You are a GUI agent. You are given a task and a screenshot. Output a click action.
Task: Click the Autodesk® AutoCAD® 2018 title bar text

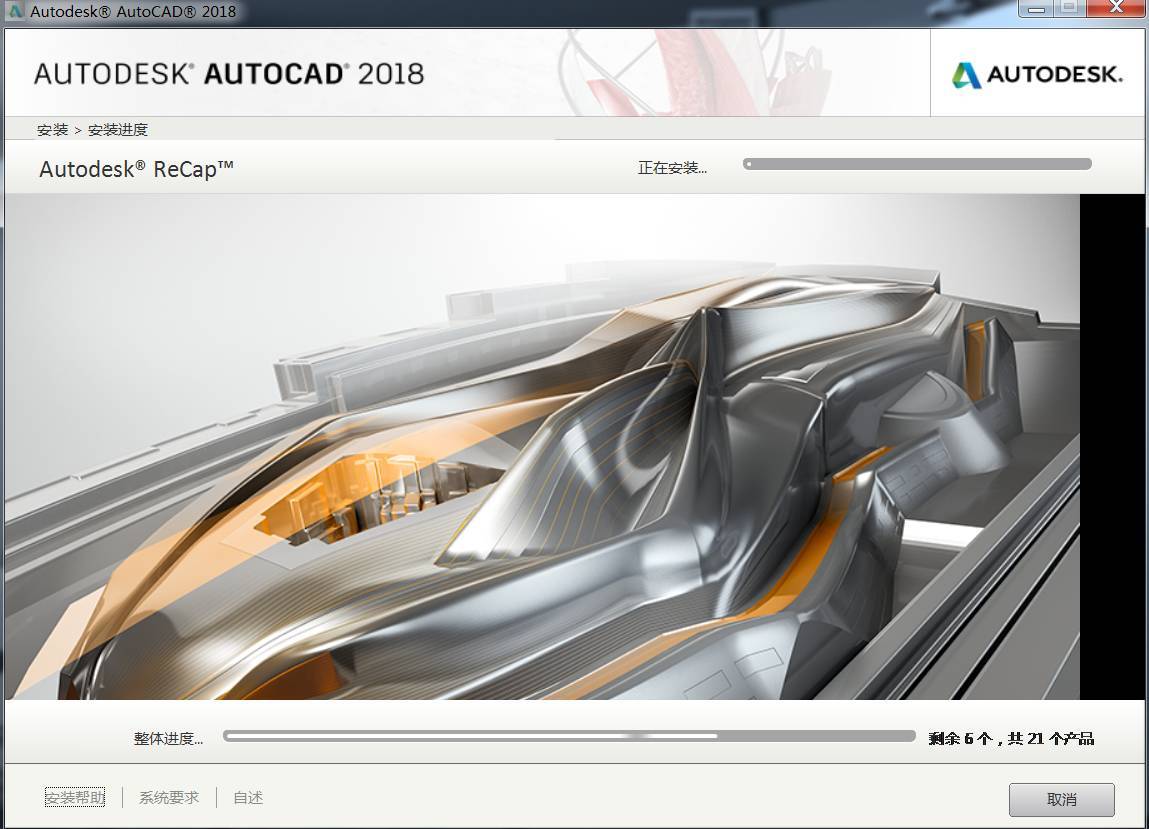tap(131, 11)
